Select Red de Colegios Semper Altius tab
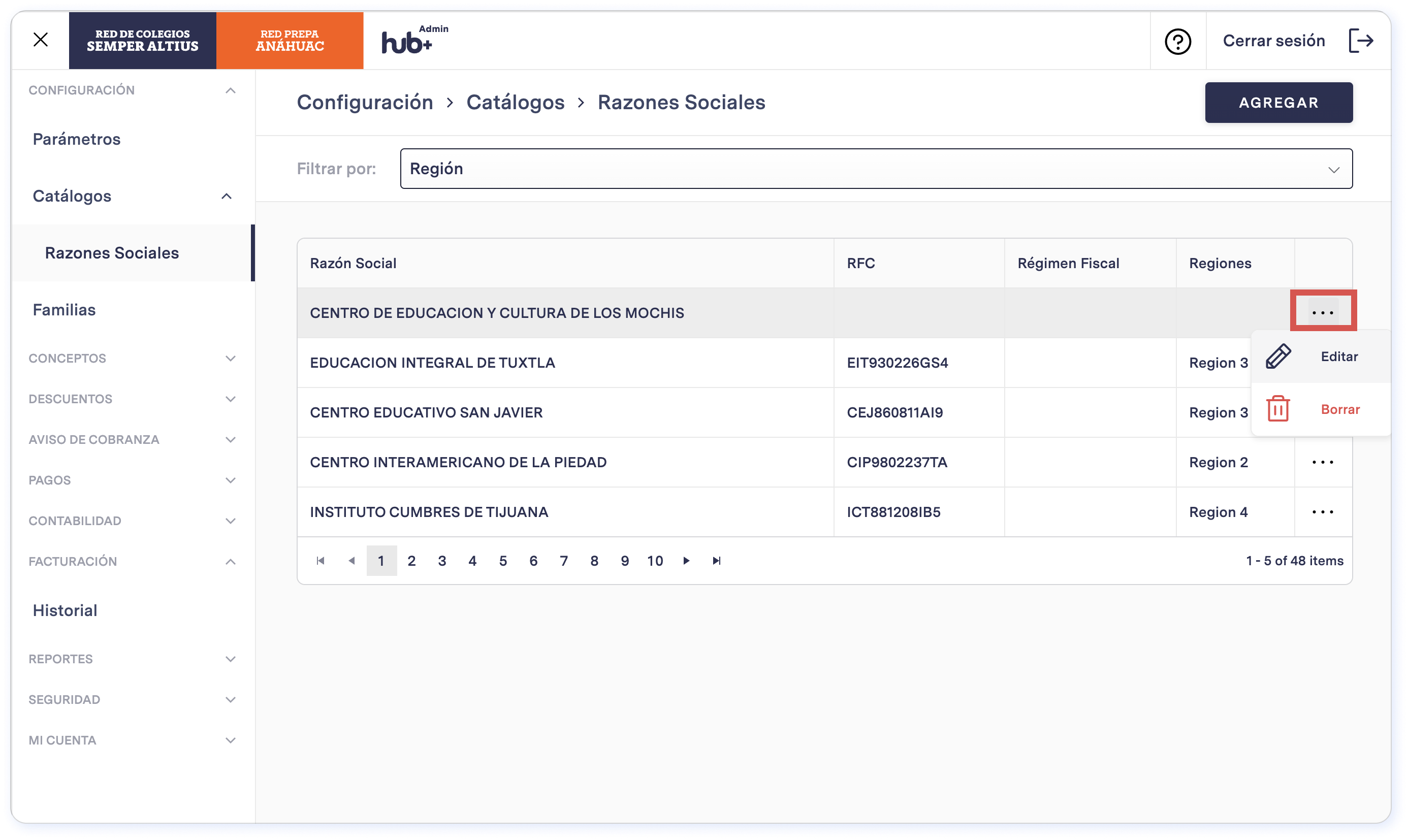Viewport: 1408px width, 840px height. tap(142, 40)
